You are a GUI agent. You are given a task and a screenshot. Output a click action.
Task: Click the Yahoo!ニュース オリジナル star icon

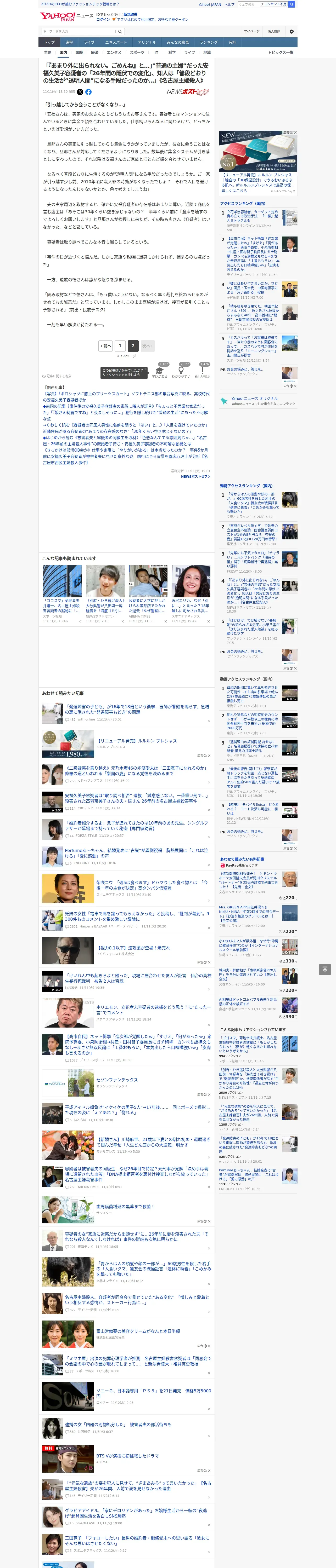[x=225, y=401]
